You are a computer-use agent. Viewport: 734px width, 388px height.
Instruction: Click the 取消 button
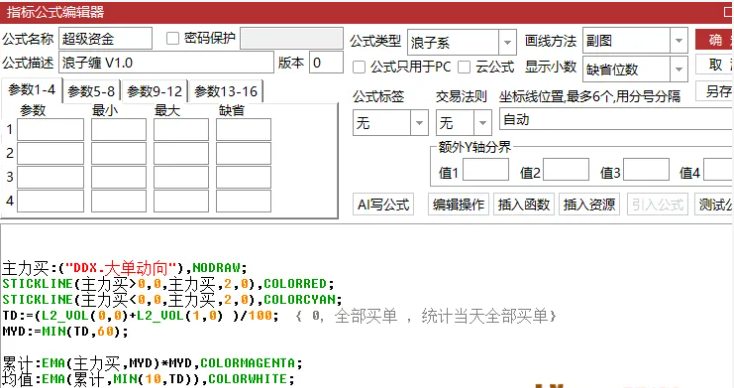(714, 65)
